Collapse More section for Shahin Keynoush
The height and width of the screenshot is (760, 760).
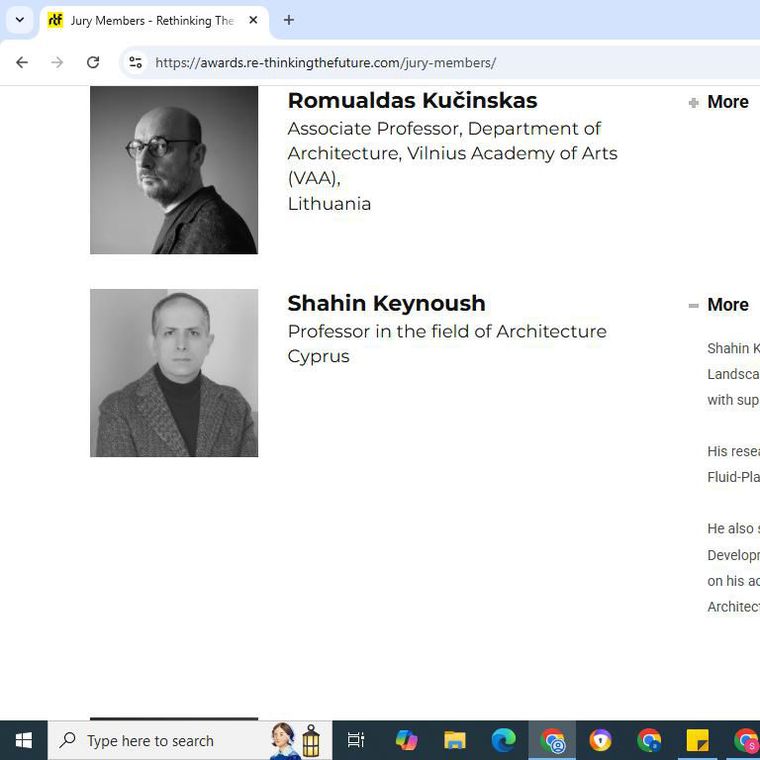click(x=727, y=305)
